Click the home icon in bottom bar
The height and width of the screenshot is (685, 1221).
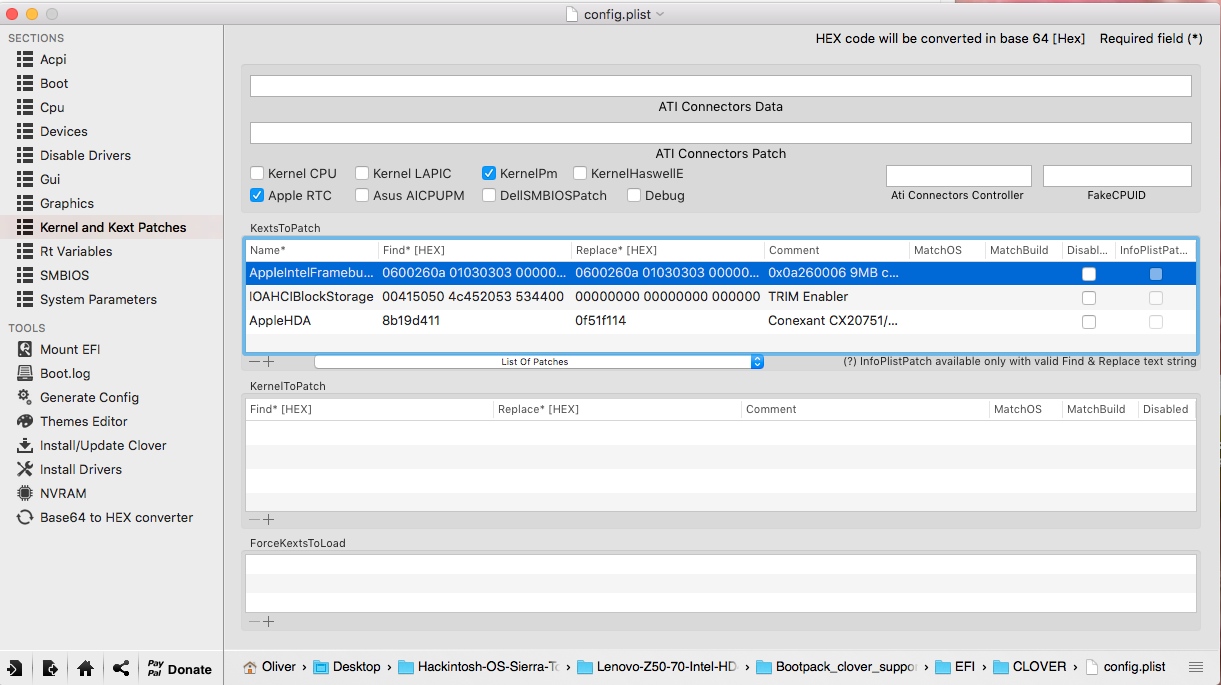[x=85, y=668]
